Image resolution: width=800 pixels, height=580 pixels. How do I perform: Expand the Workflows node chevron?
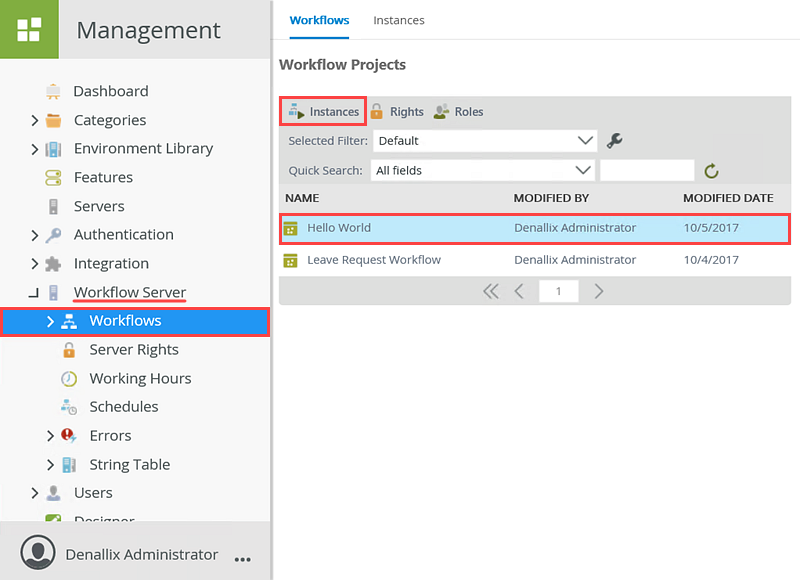[50, 321]
